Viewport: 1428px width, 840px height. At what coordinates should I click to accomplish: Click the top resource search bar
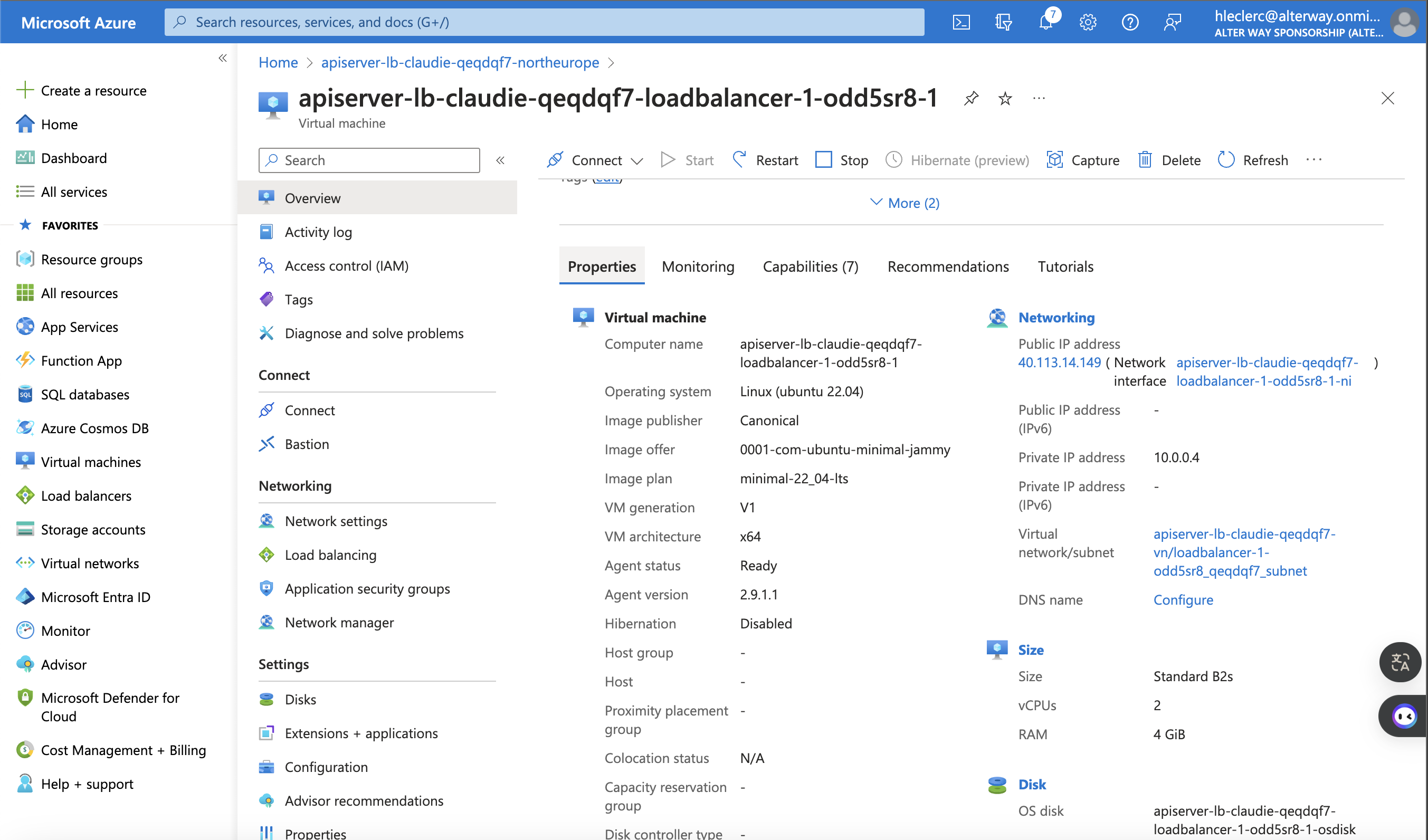544,22
